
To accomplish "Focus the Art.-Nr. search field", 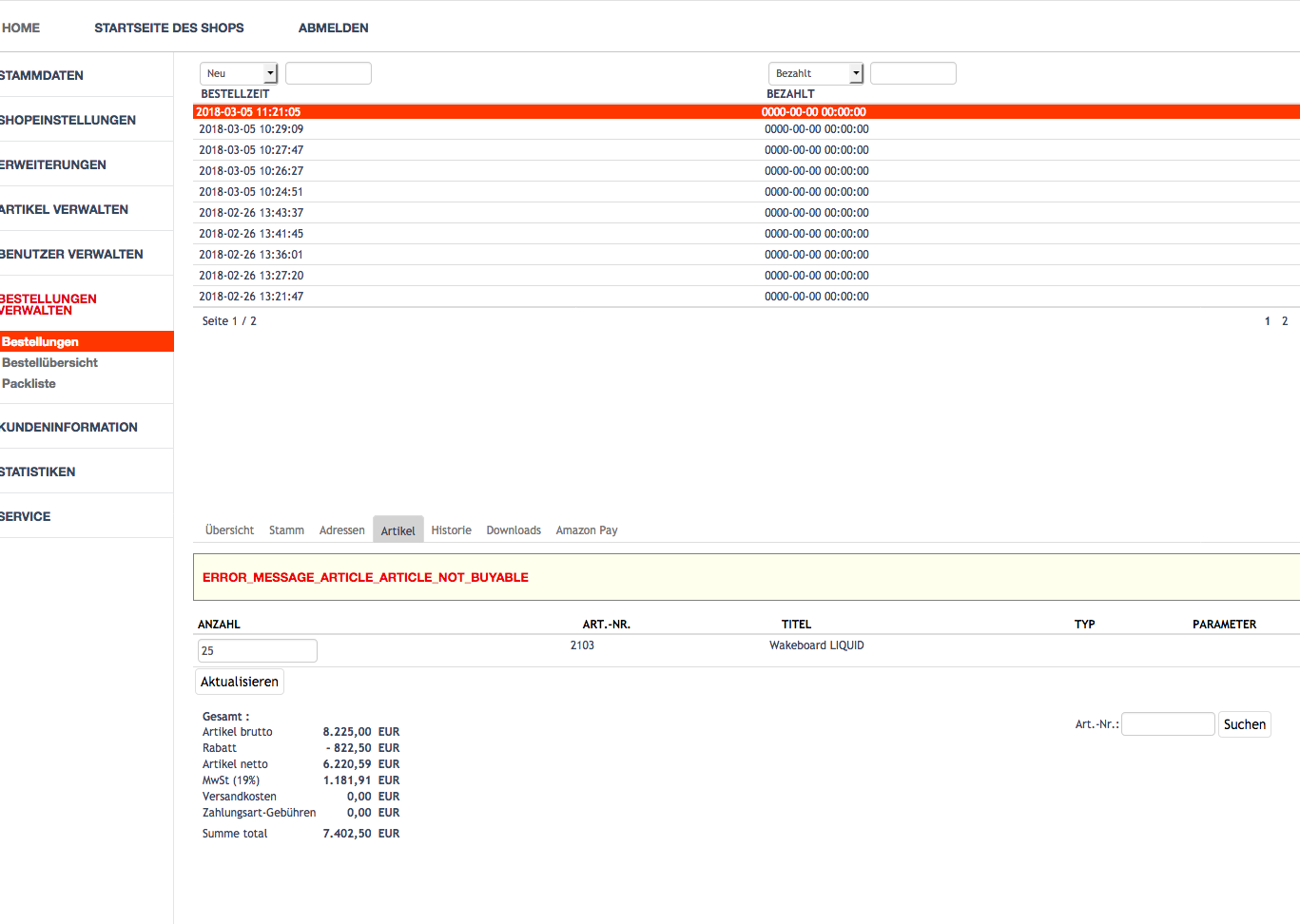I will [1168, 724].
